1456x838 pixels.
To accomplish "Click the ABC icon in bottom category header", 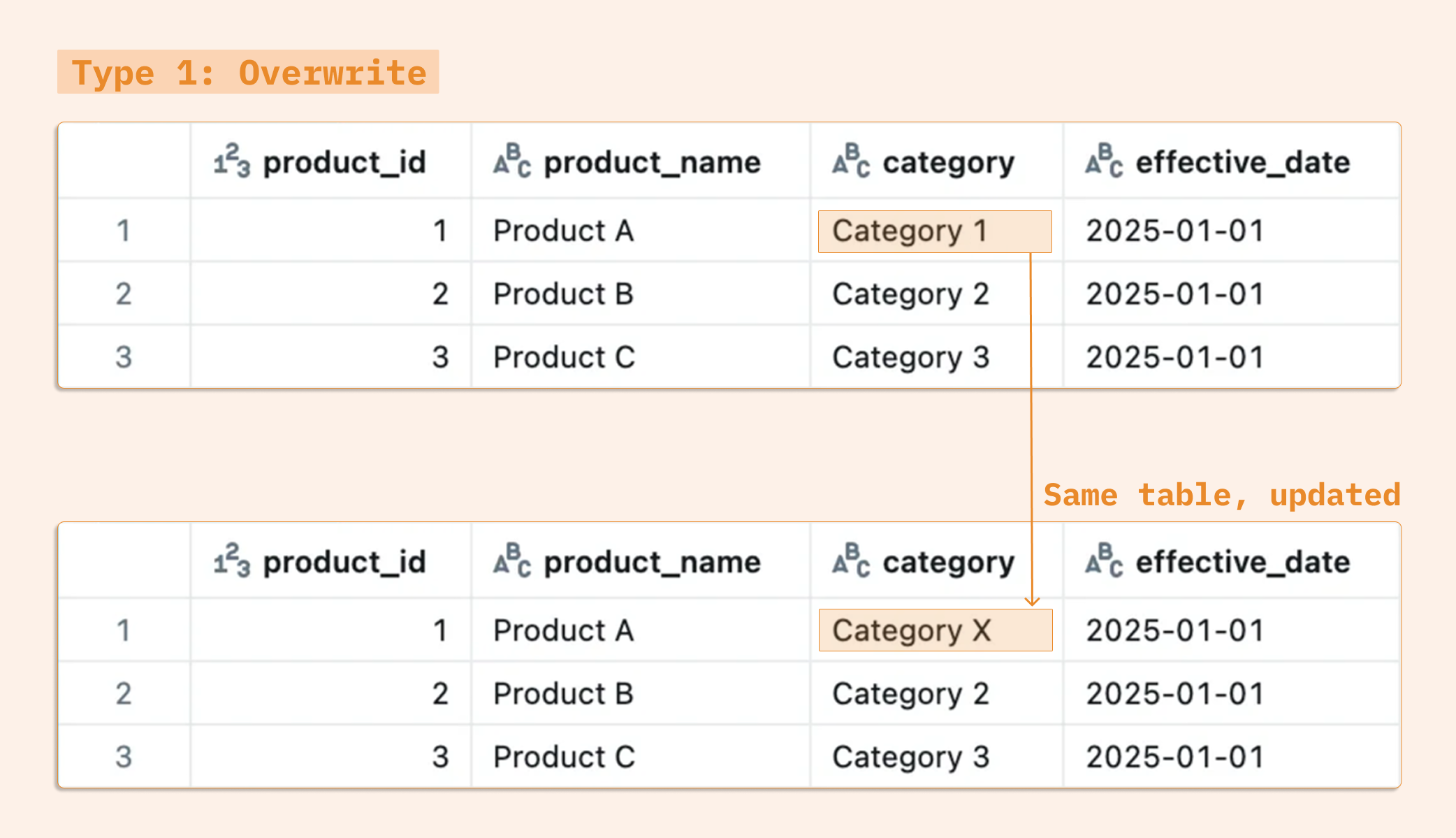I will click(x=851, y=561).
